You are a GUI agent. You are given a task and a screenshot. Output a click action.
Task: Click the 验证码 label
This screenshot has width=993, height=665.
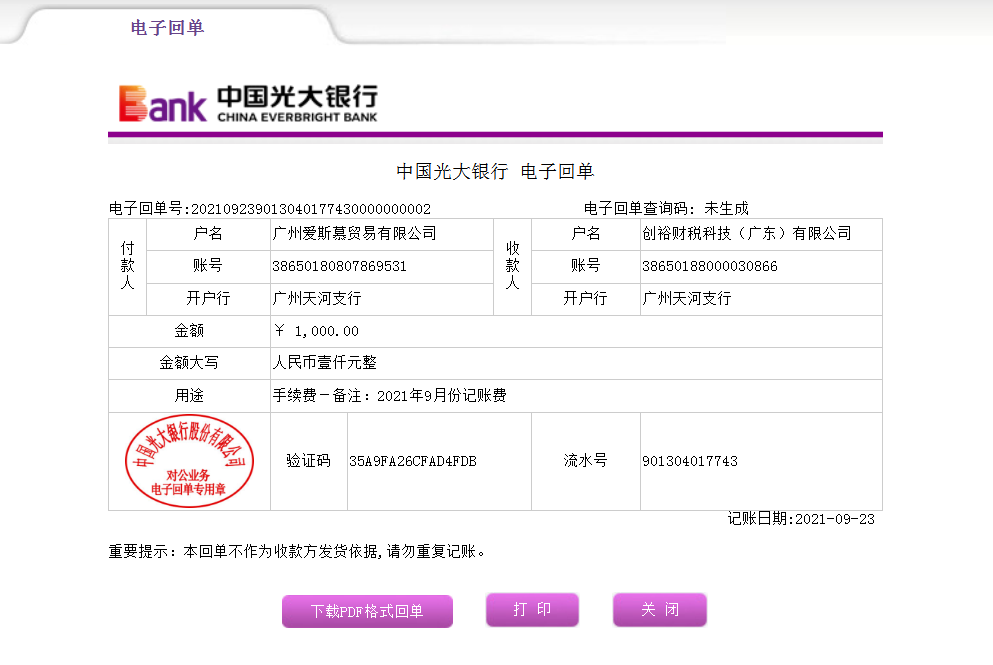click(308, 461)
